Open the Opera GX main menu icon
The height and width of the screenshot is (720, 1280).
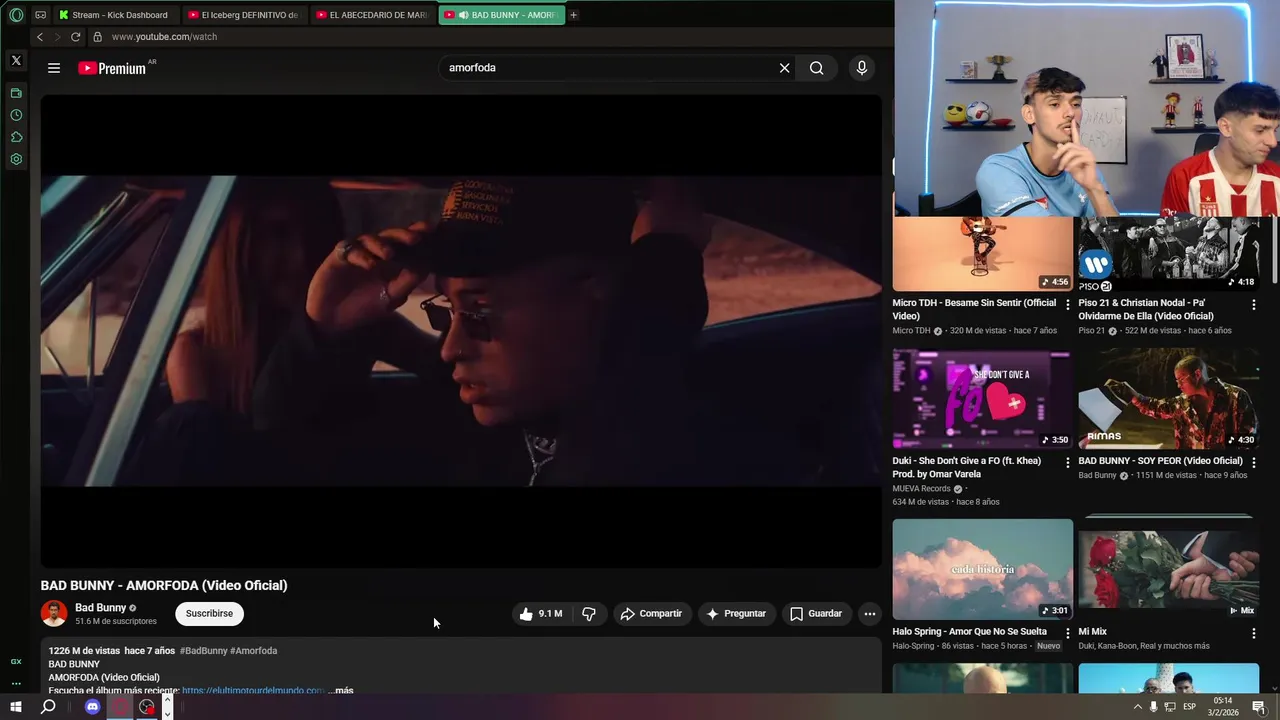(16, 15)
